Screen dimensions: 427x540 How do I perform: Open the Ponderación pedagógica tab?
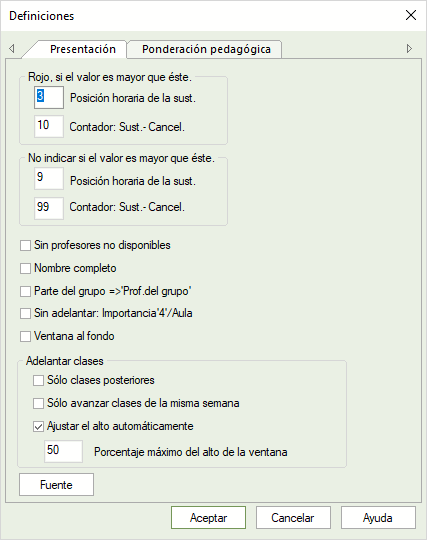206,49
